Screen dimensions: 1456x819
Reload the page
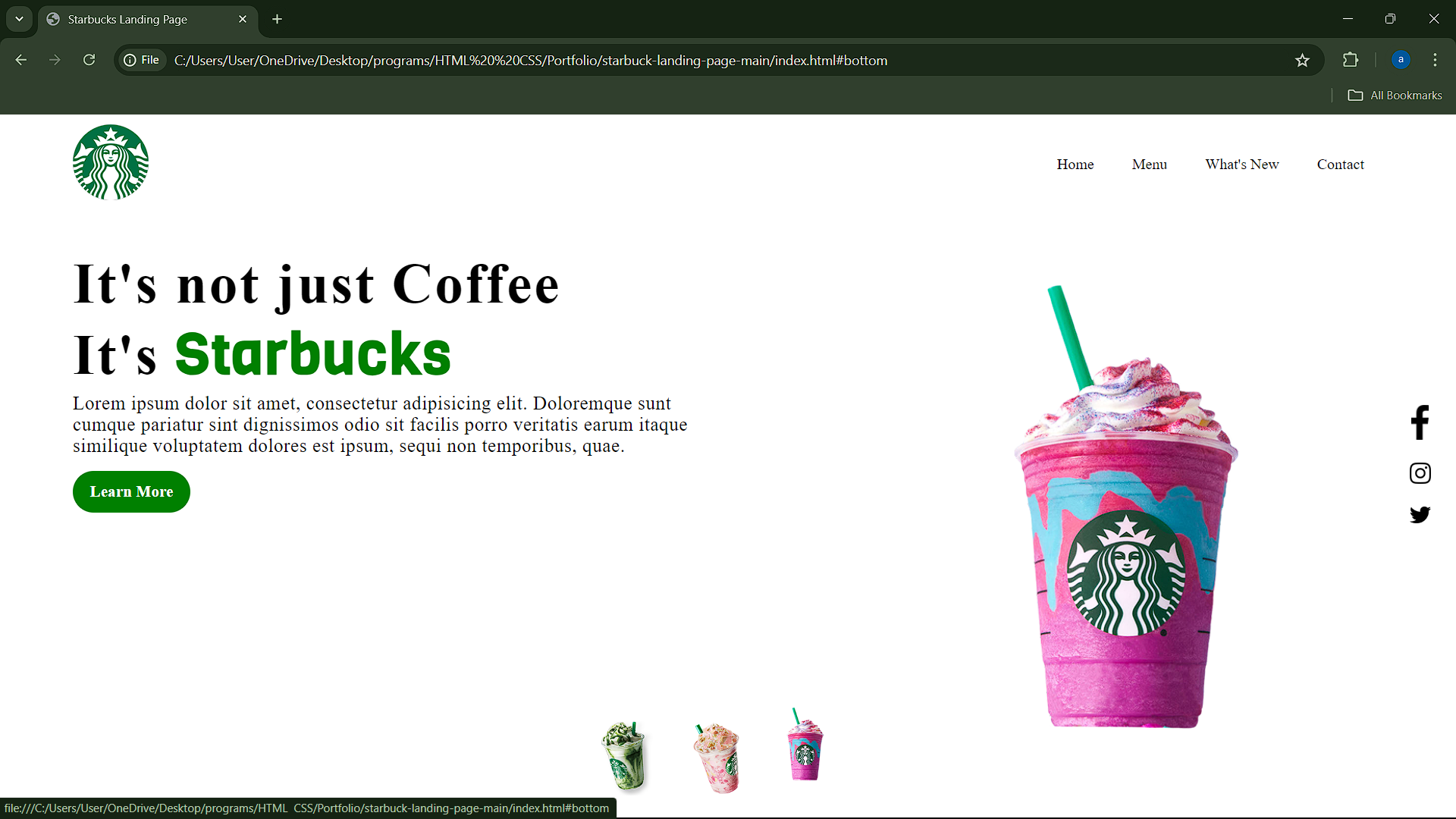[x=89, y=60]
